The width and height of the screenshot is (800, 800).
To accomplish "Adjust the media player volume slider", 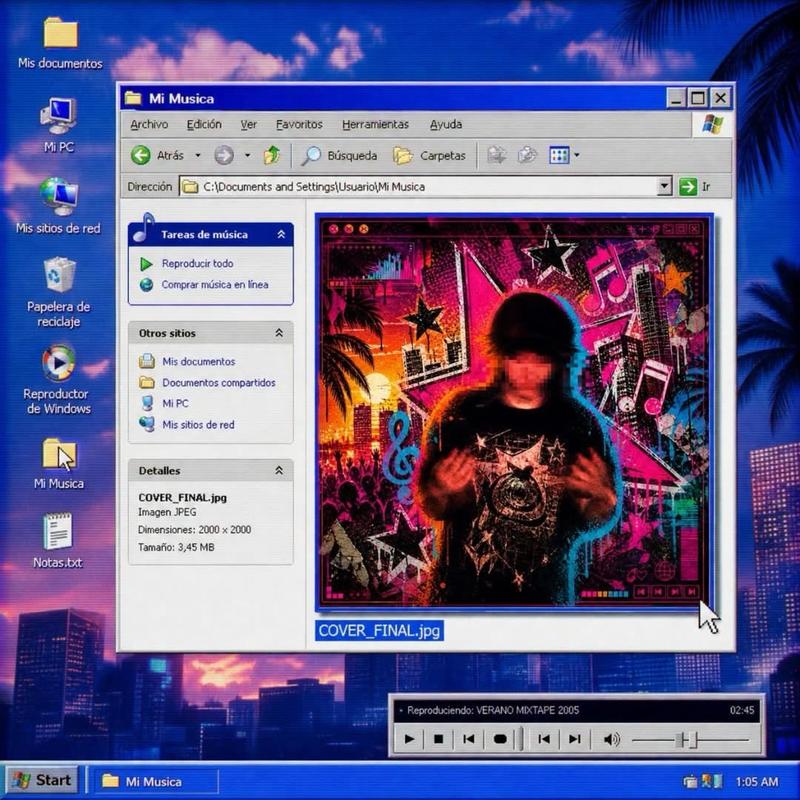I will (690, 739).
